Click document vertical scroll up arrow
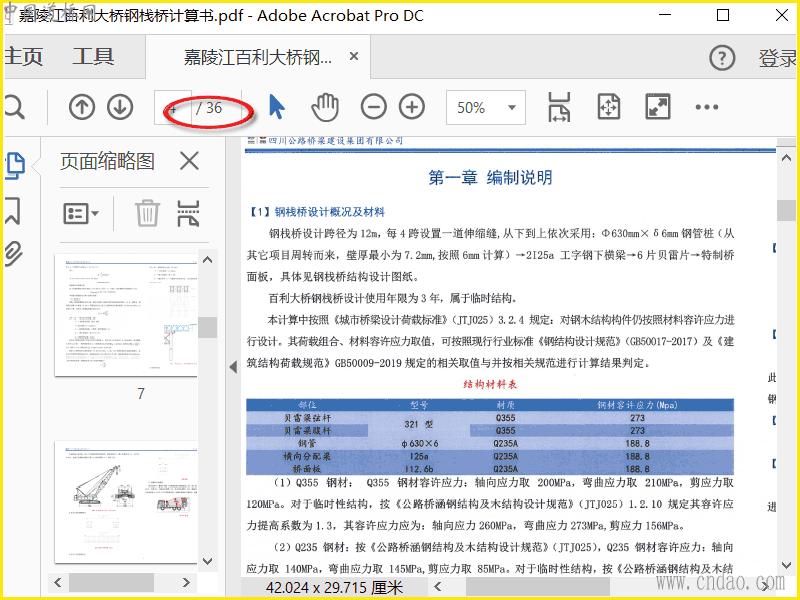 tap(787, 158)
